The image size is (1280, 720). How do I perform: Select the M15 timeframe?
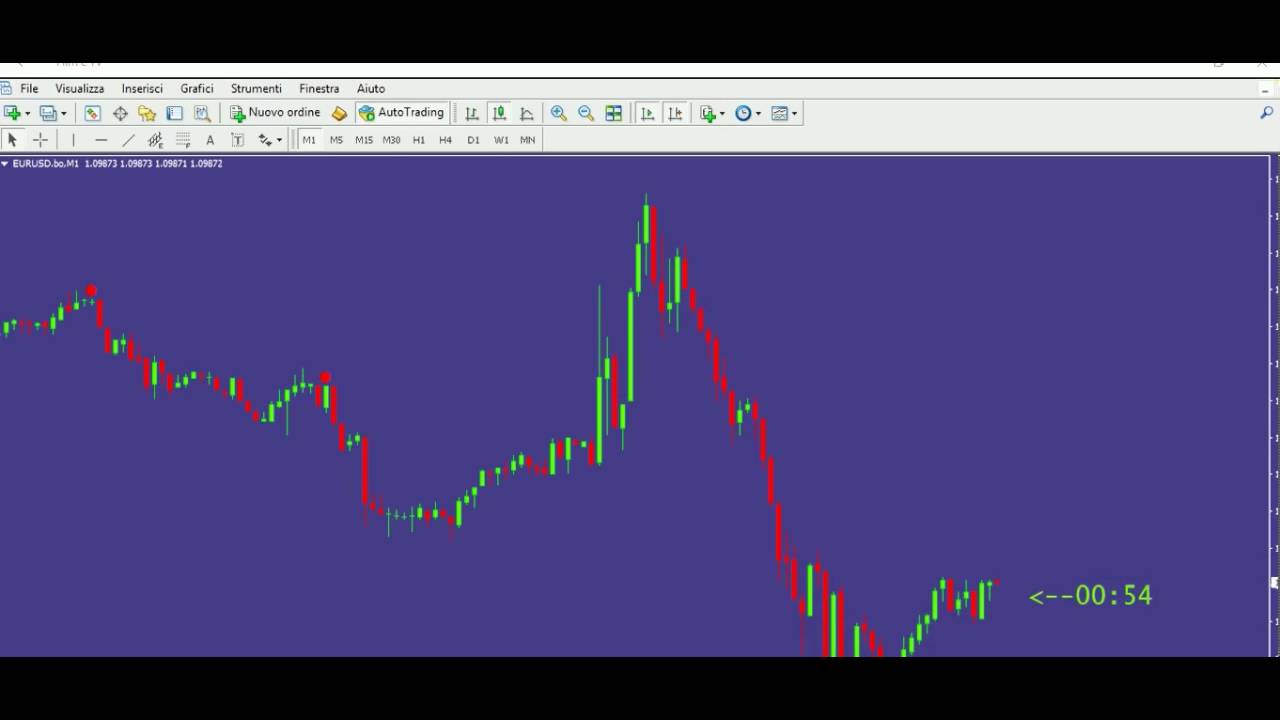(x=364, y=140)
